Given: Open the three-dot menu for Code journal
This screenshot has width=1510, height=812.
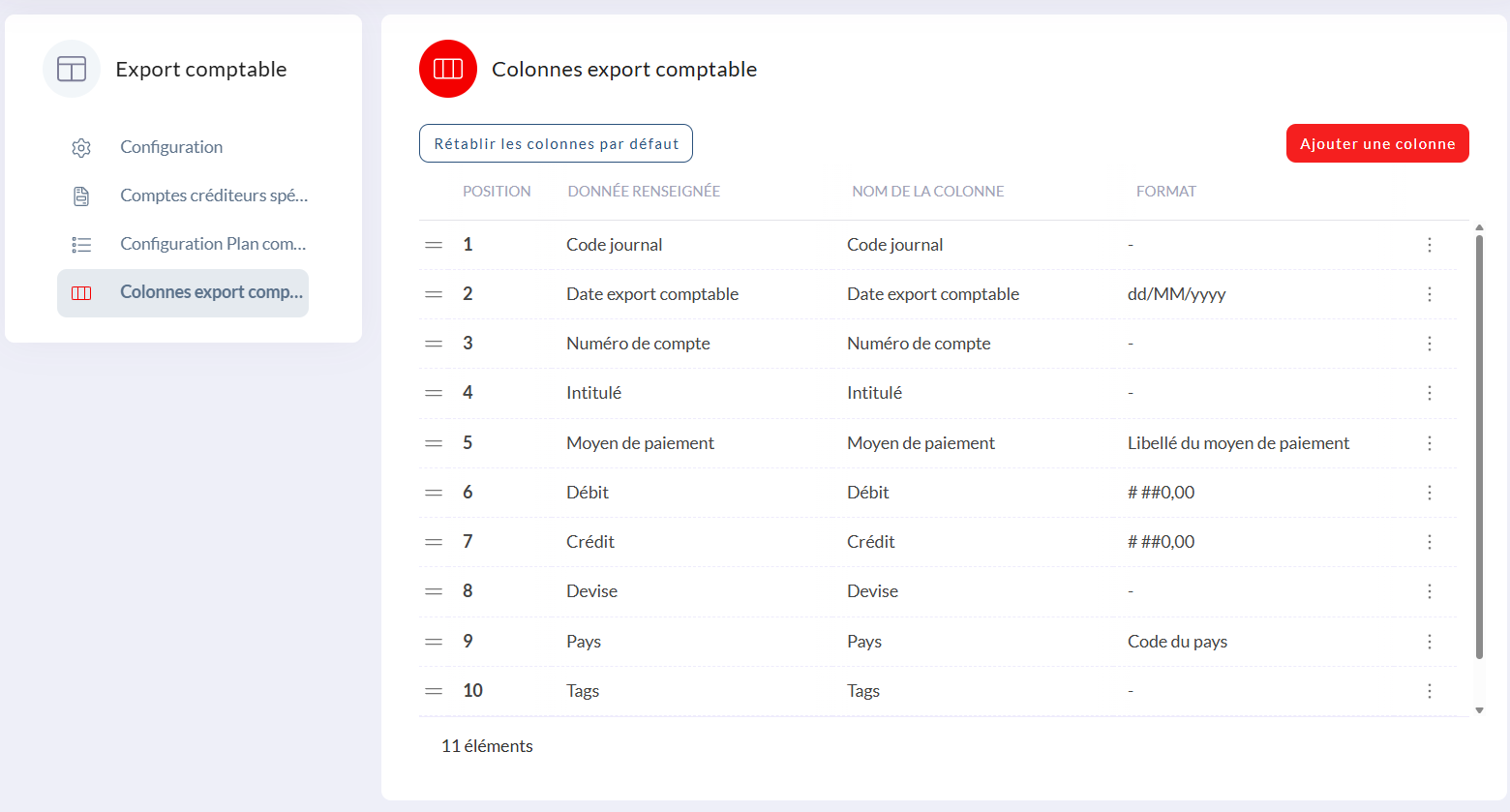Looking at the screenshot, I should point(1429,245).
